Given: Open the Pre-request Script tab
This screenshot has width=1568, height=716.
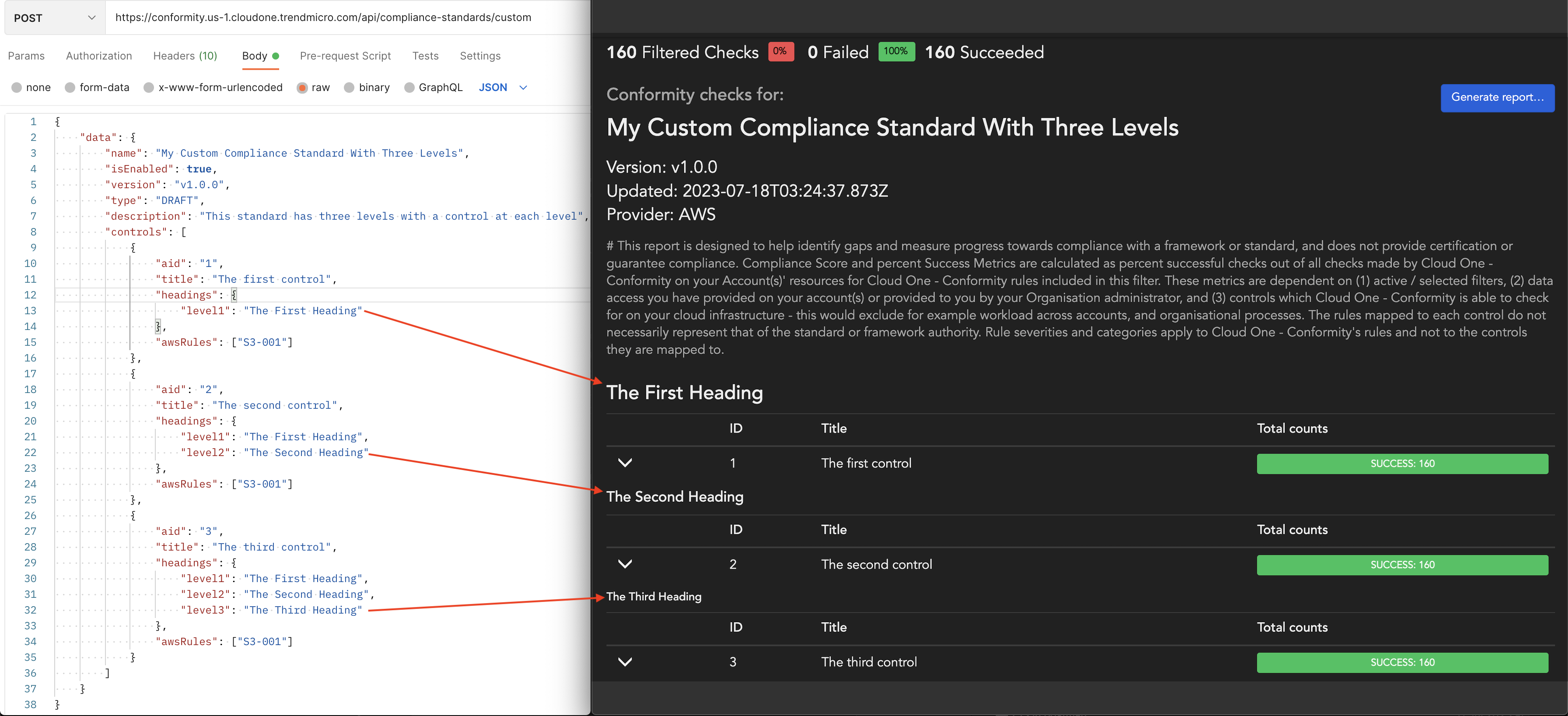Looking at the screenshot, I should (x=345, y=56).
